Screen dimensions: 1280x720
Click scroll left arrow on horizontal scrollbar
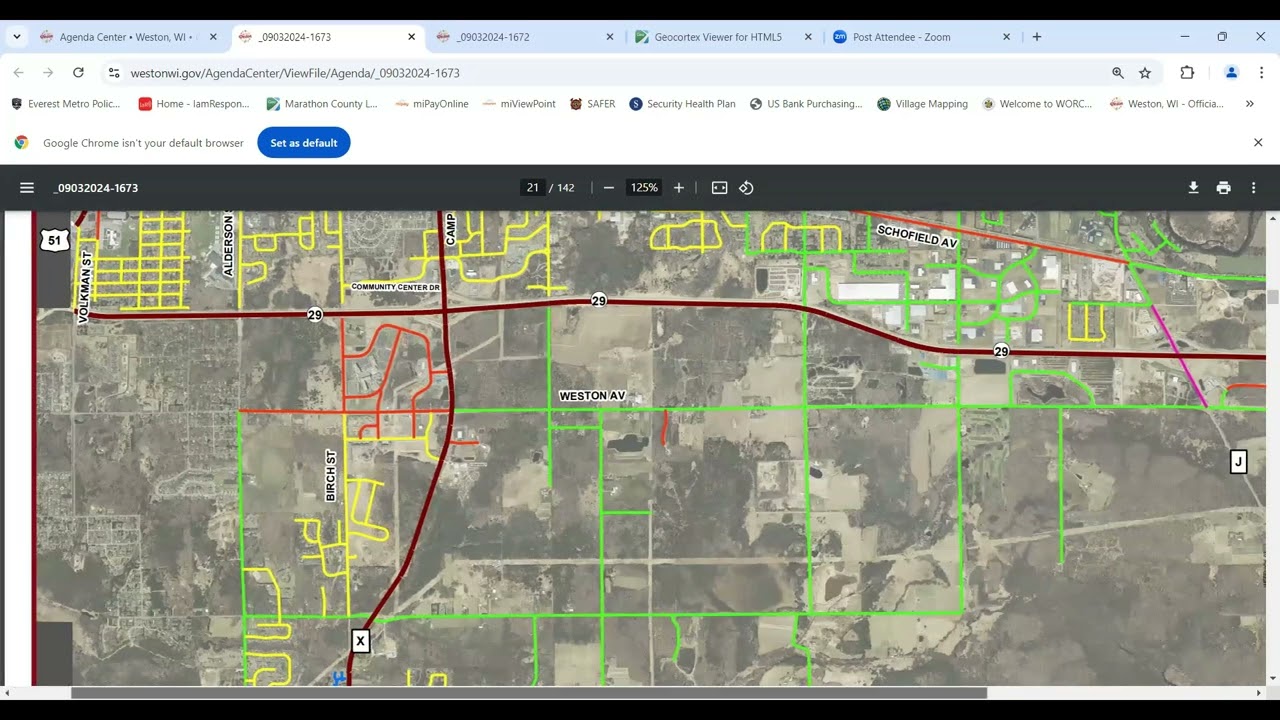point(7,693)
